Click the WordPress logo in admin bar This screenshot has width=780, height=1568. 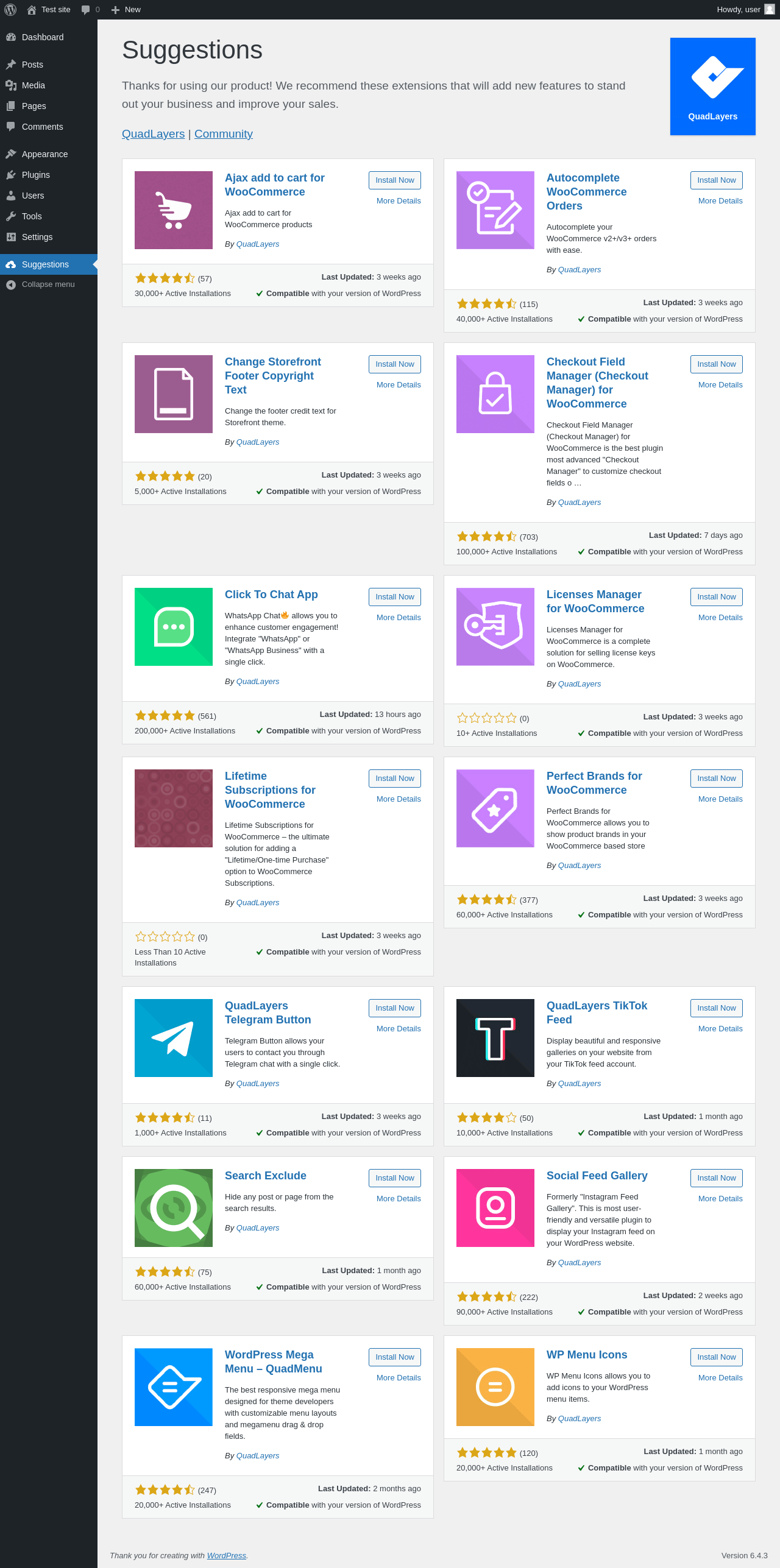click(x=10, y=10)
